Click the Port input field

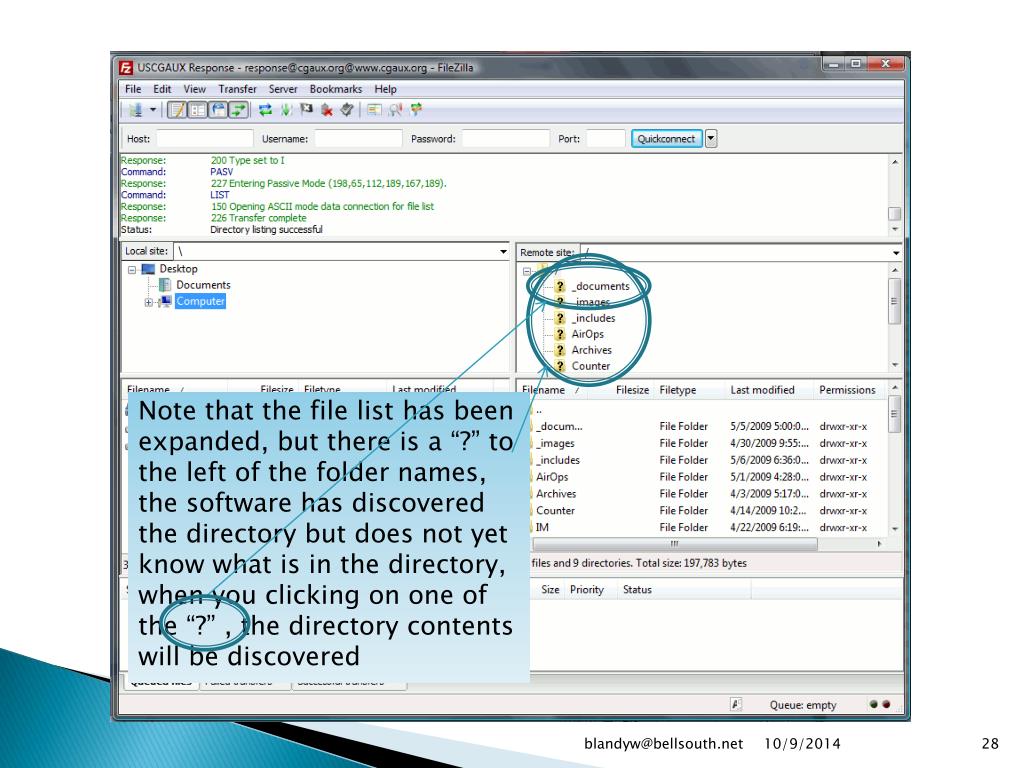pyautogui.click(x=605, y=138)
